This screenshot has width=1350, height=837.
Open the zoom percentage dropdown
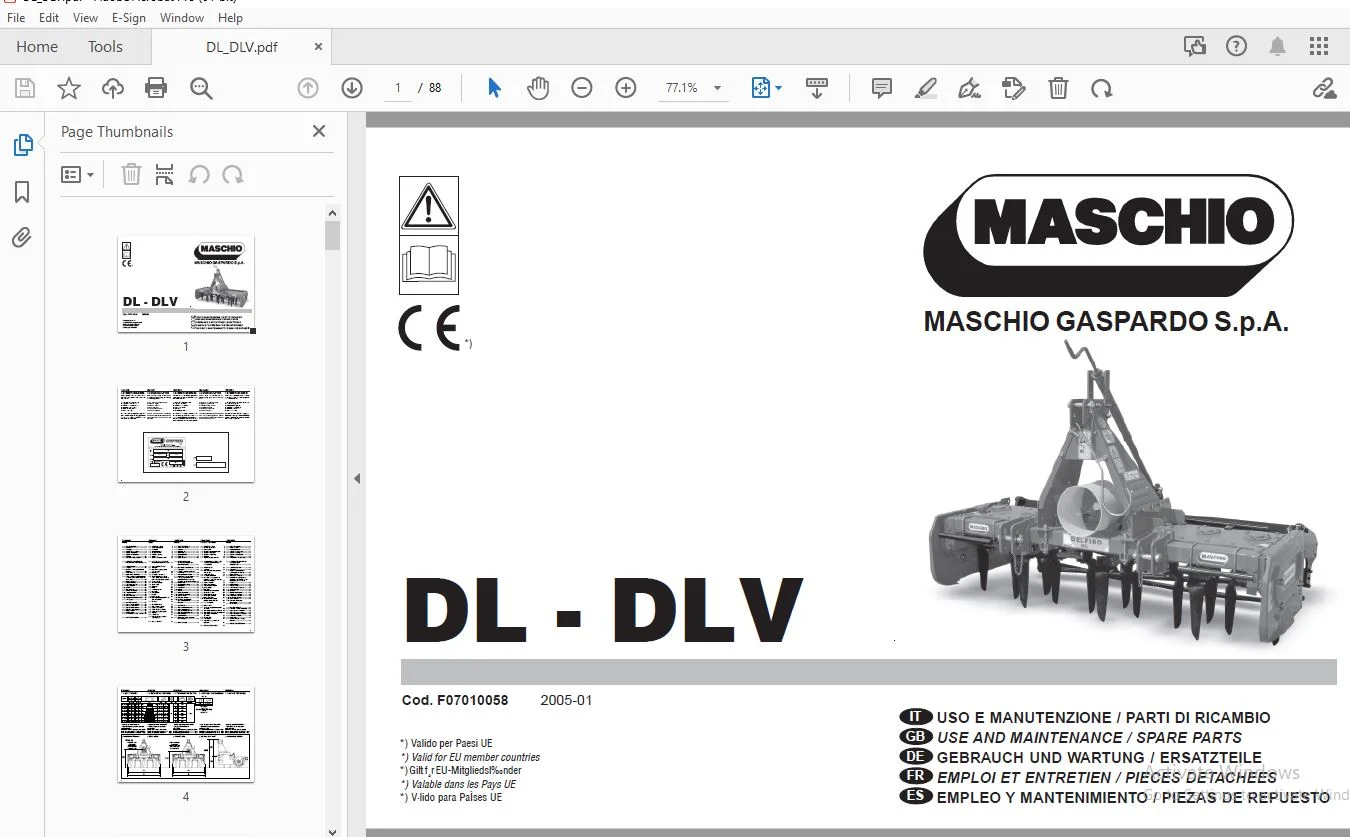tap(717, 88)
